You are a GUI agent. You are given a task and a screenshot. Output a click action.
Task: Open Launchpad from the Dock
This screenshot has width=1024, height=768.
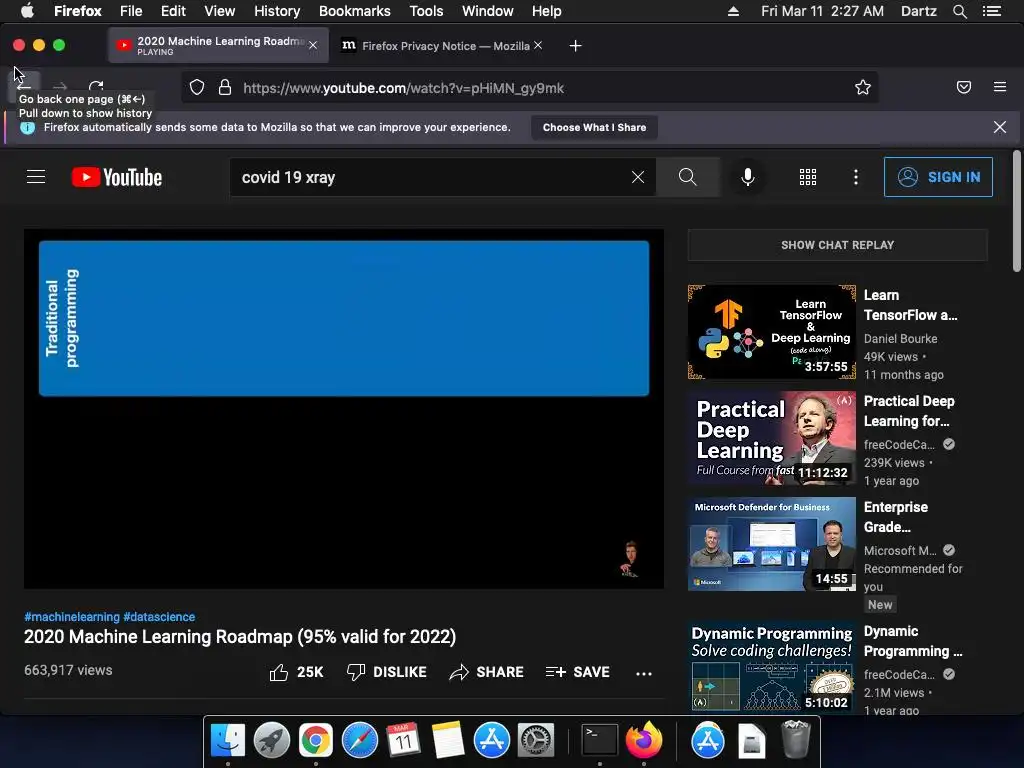(272, 741)
